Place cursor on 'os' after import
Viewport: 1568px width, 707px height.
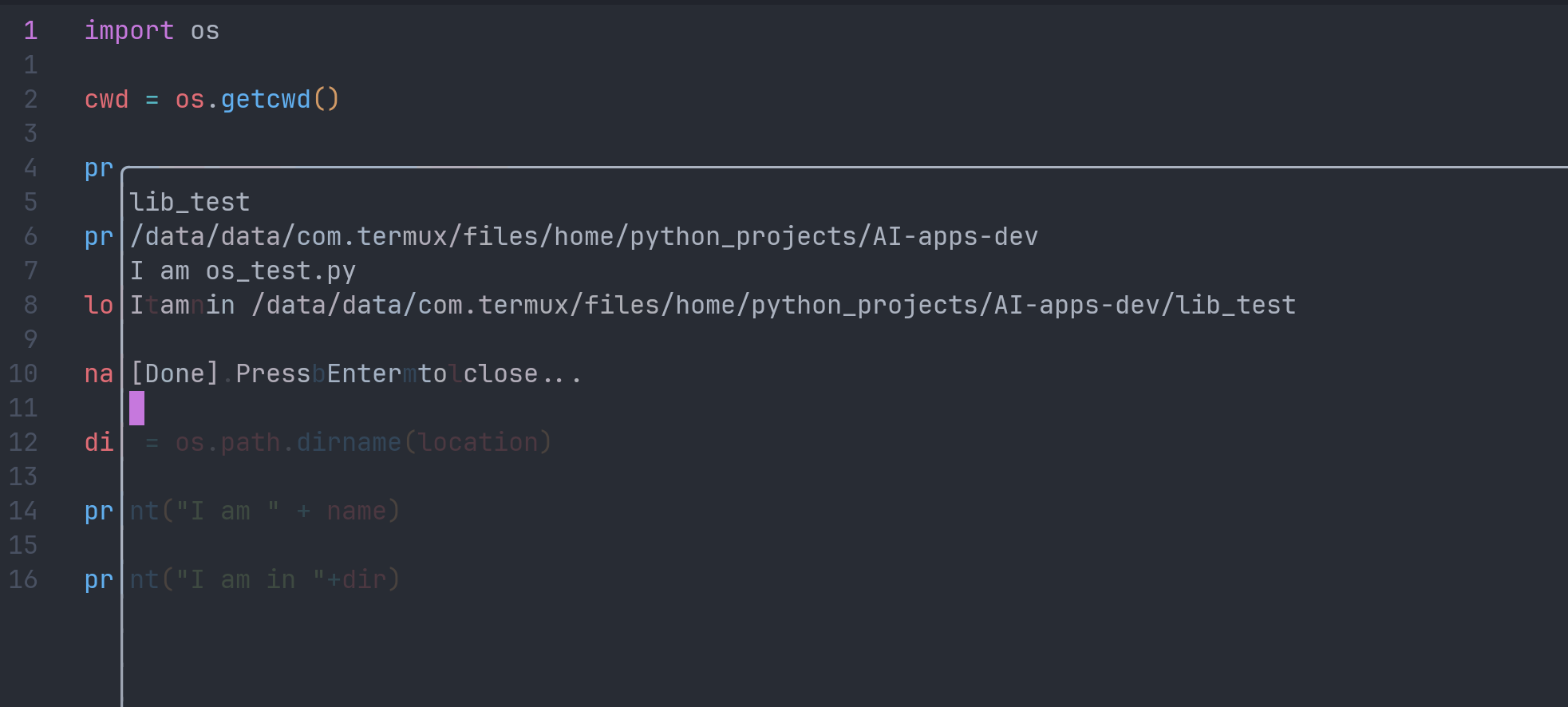point(204,30)
